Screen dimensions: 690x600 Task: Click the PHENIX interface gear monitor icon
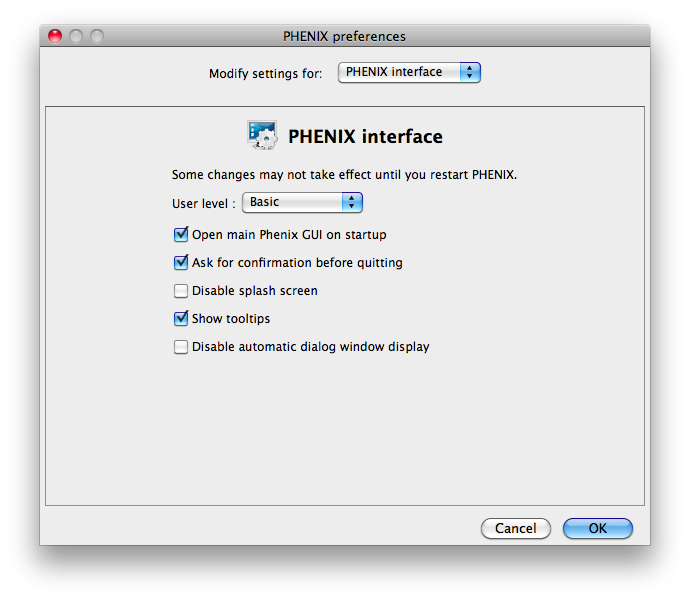click(262, 135)
